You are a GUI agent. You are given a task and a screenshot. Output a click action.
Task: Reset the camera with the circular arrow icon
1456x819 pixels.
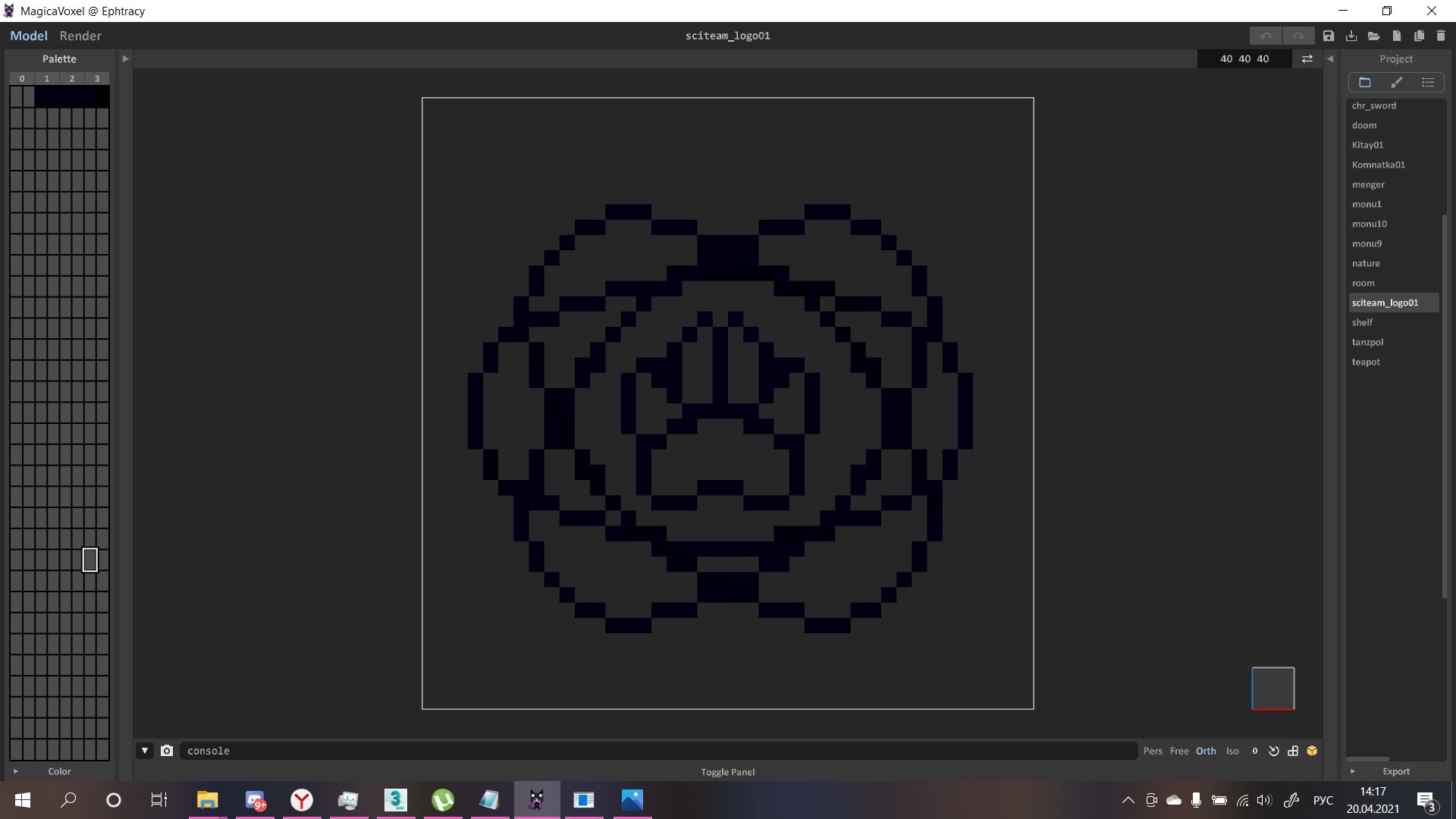1274,751
